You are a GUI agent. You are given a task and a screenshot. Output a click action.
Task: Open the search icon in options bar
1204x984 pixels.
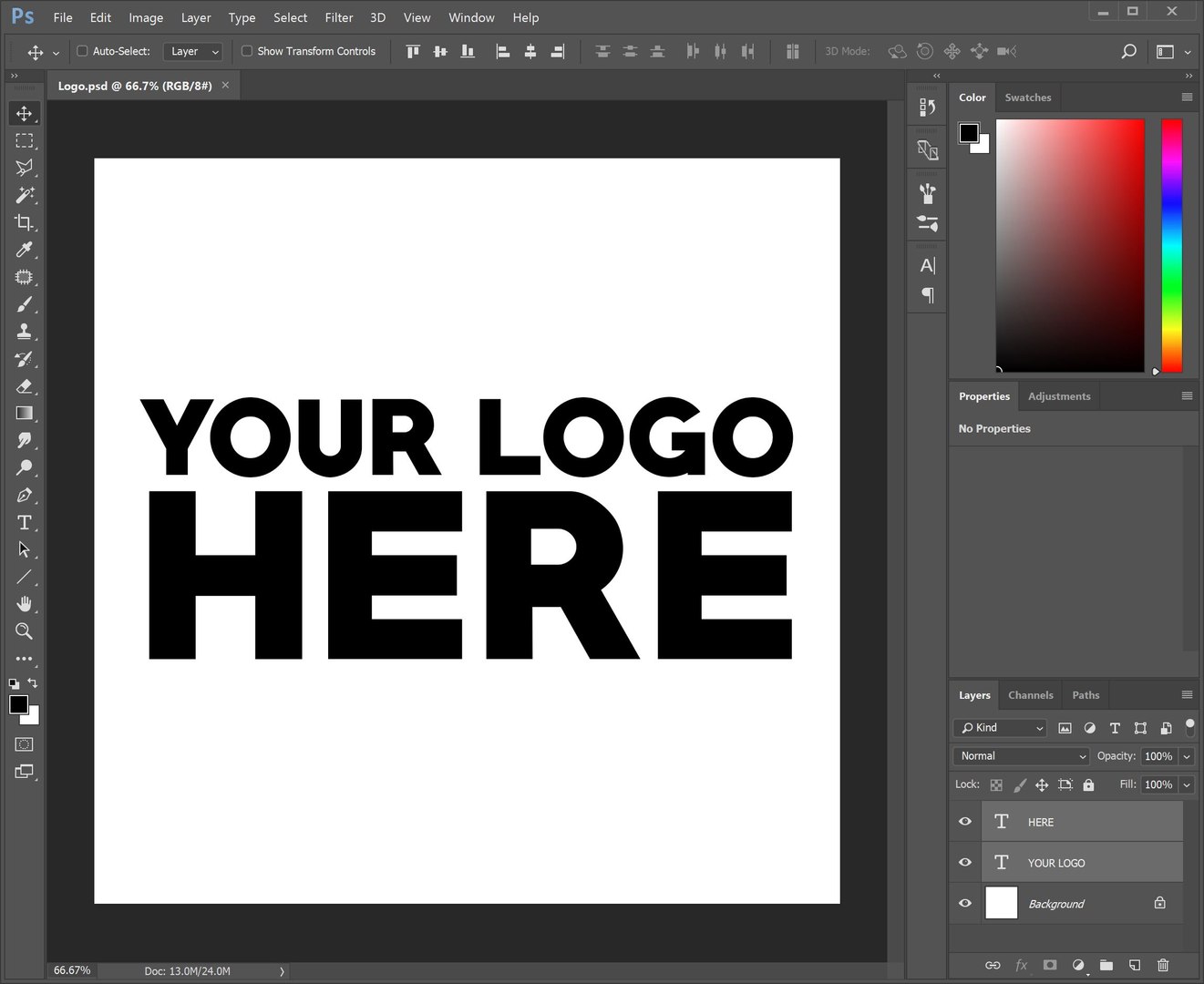pos(1128,51)
